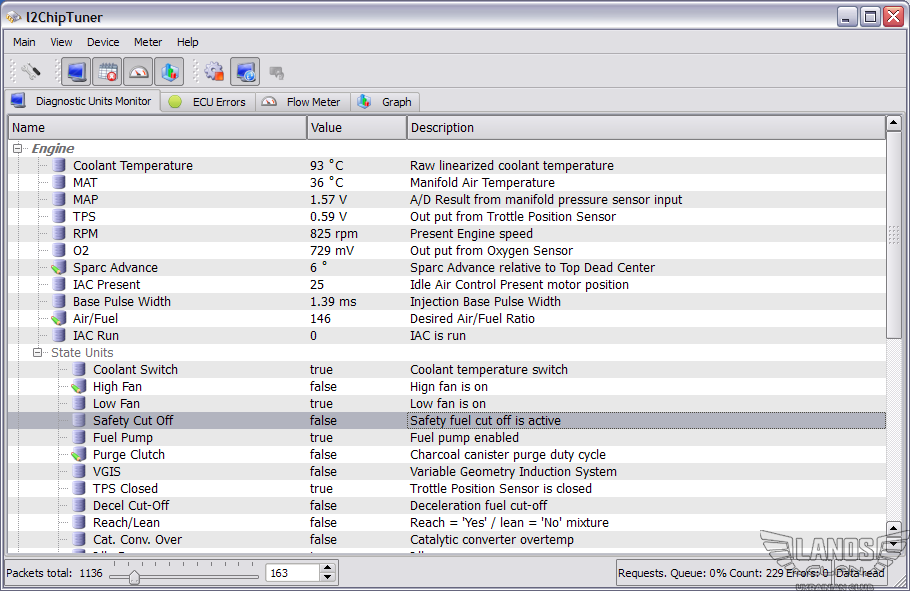Click the pencil-marked icon beside Sparc Advance

[59, 268]
